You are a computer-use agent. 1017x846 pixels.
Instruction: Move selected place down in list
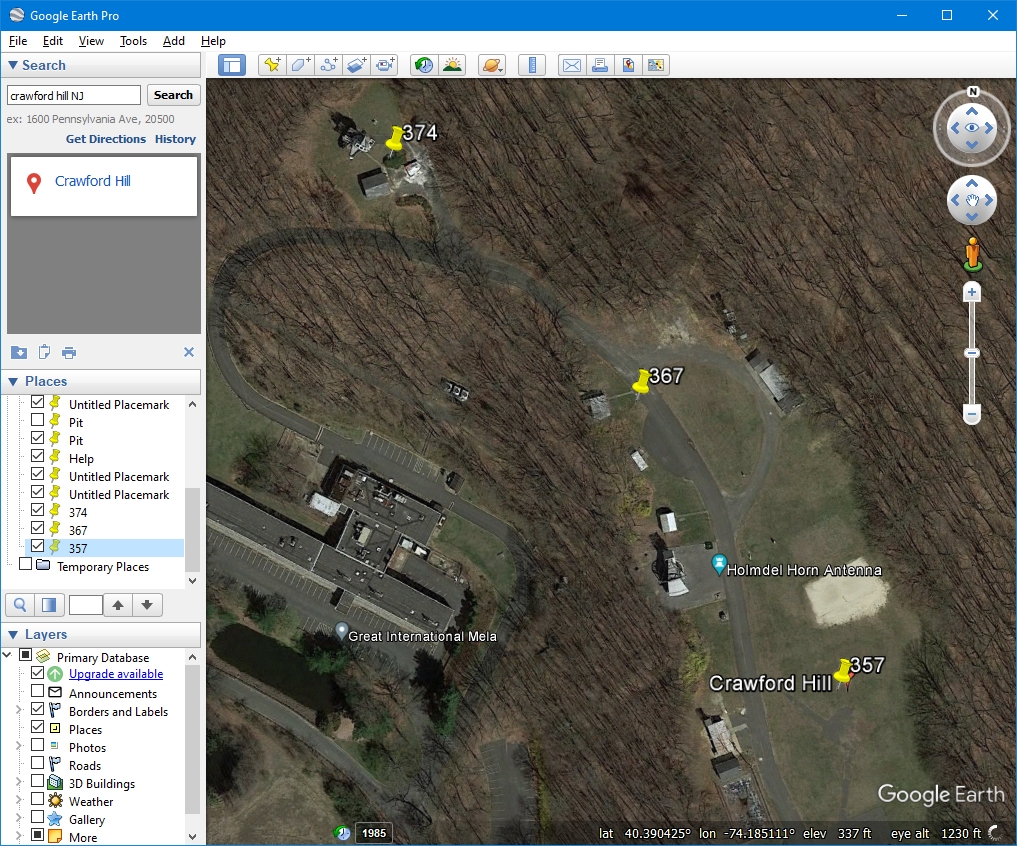point(147,605)
